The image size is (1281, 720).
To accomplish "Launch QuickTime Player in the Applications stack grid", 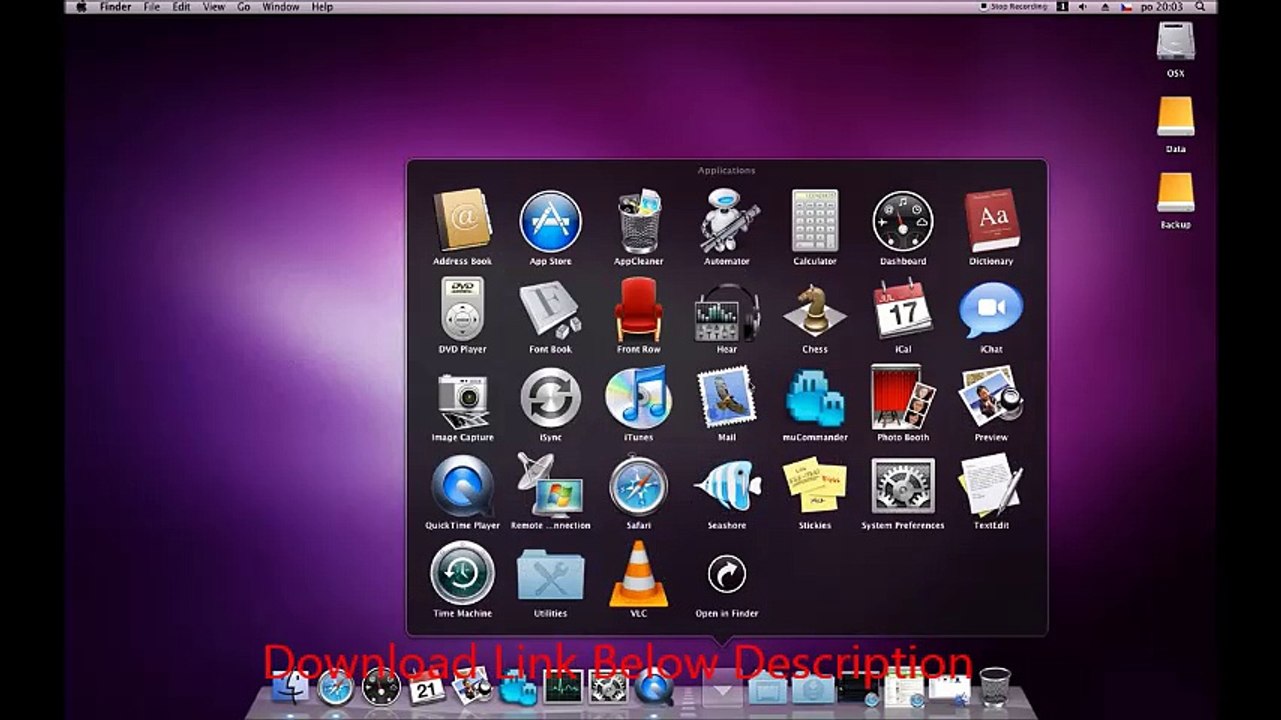I will coord(462,485).
